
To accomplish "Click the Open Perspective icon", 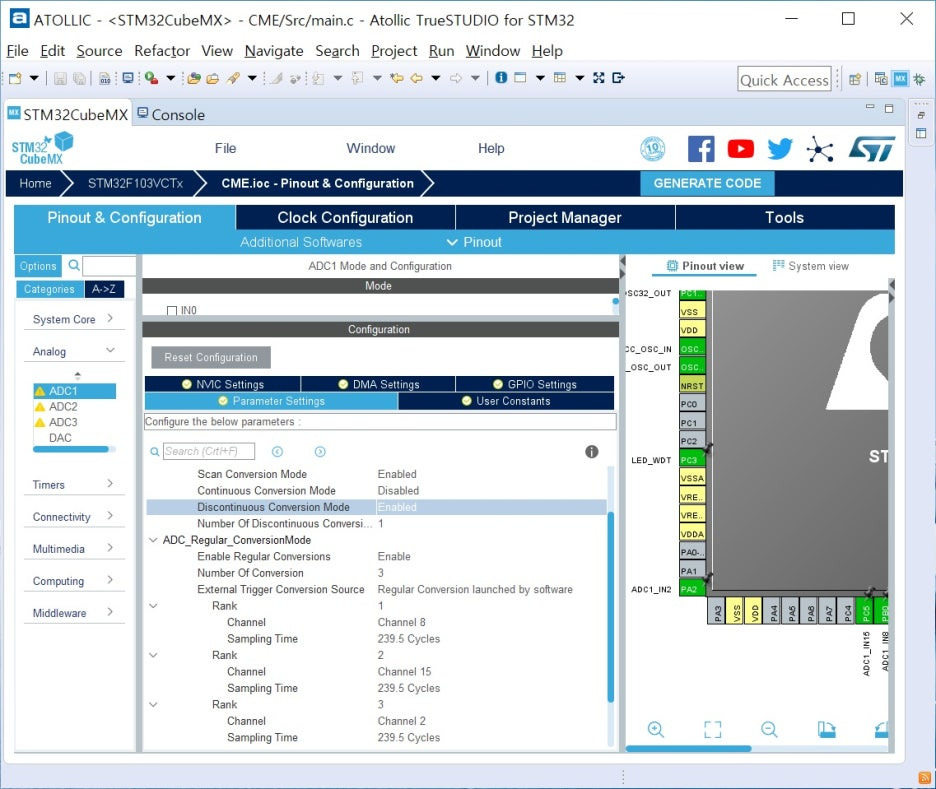I will pos(855,79).
